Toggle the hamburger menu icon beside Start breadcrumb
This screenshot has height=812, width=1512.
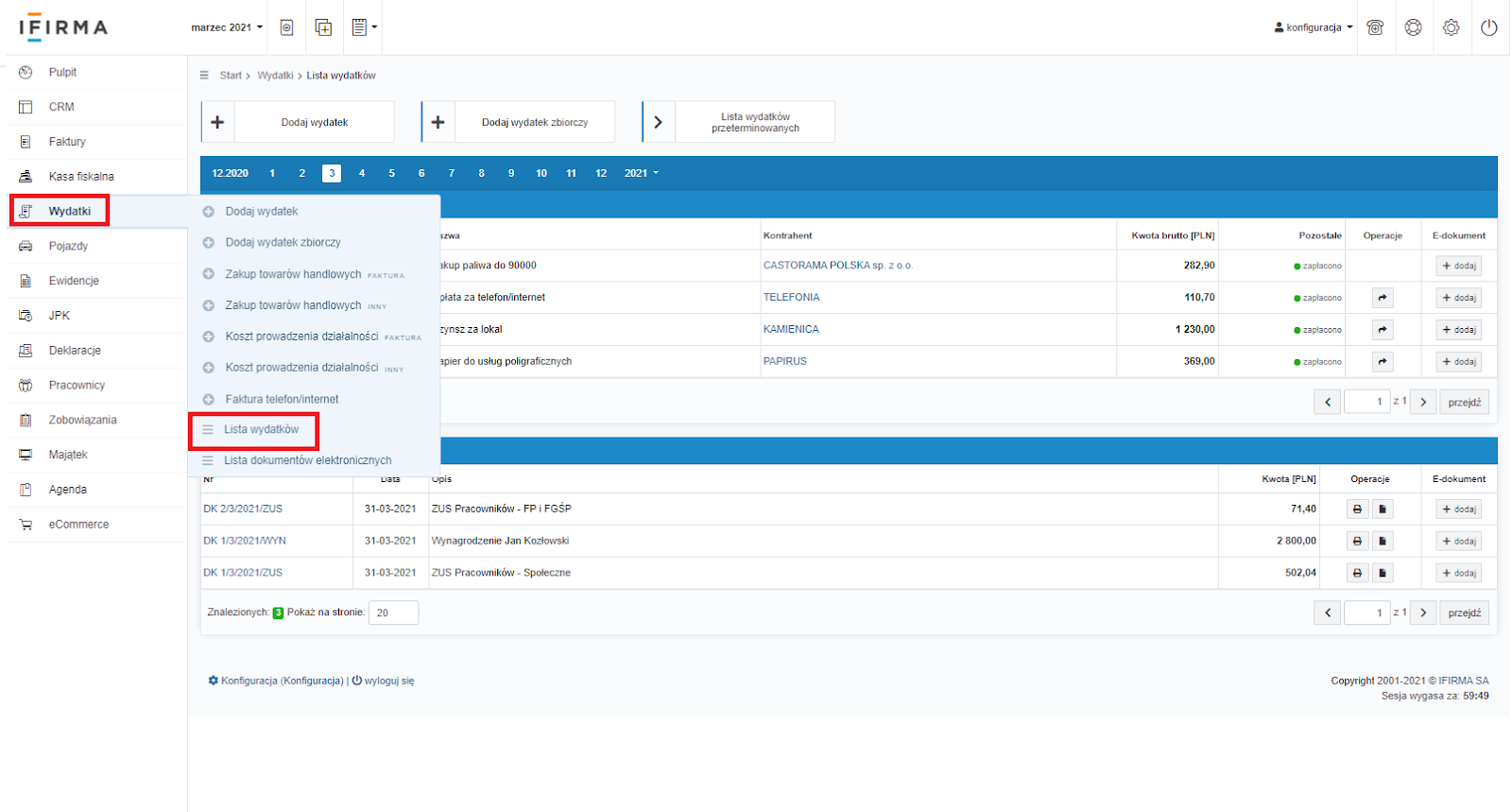(x=204, y=75)
